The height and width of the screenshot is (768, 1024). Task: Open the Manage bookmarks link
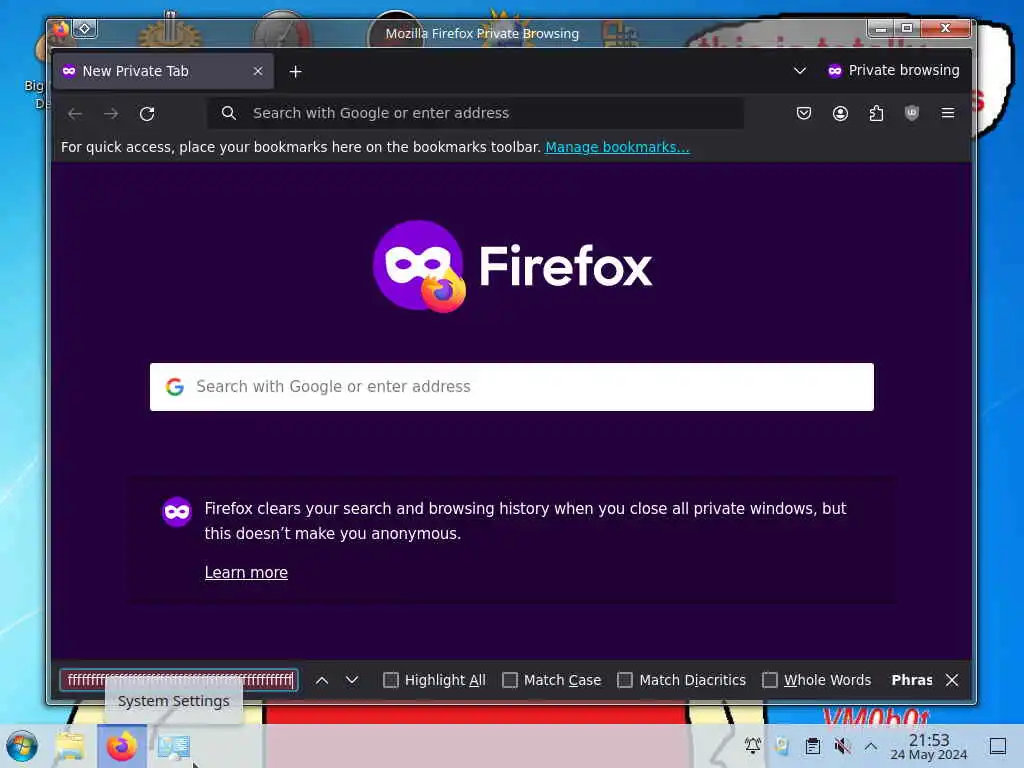617,147
